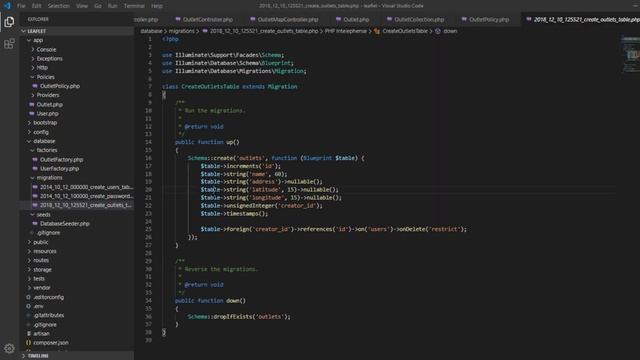This screenshot has width=640, height=360.
Task: Expand the vendor folder
Action: (29, 288)
